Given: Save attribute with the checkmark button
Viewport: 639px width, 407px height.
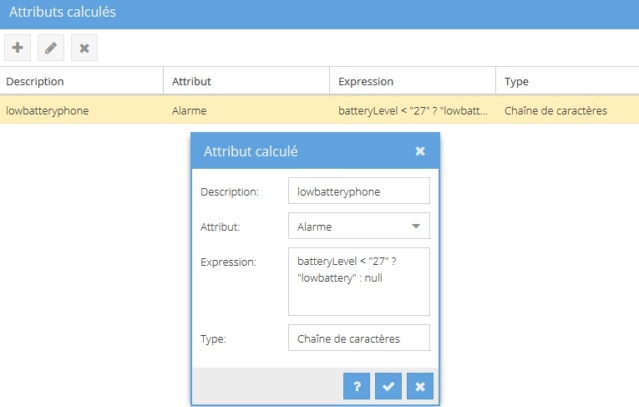Looking at the screenshot, I should 388,386.
